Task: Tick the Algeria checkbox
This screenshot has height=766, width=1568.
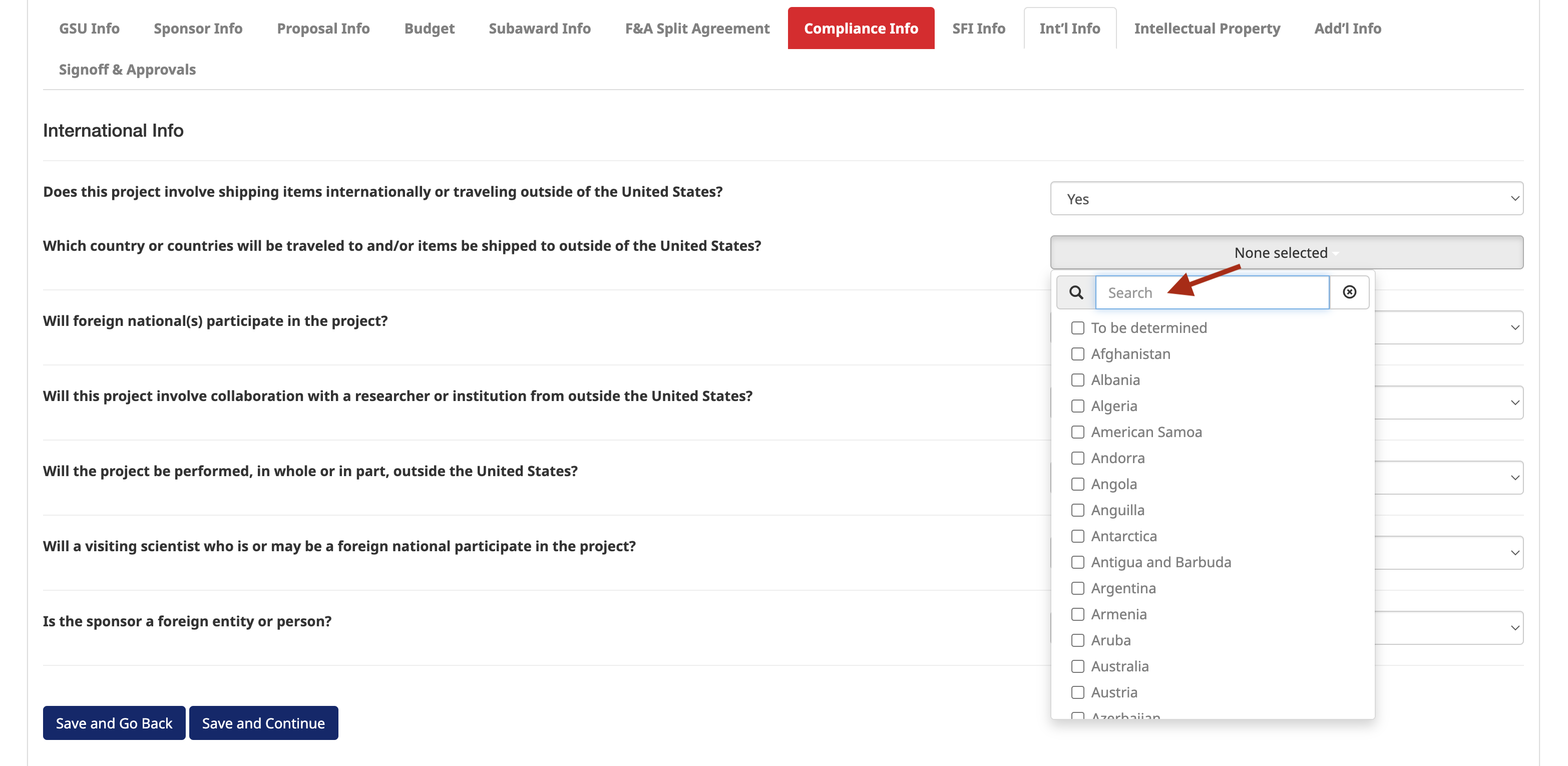Action: coord(1077,406)
